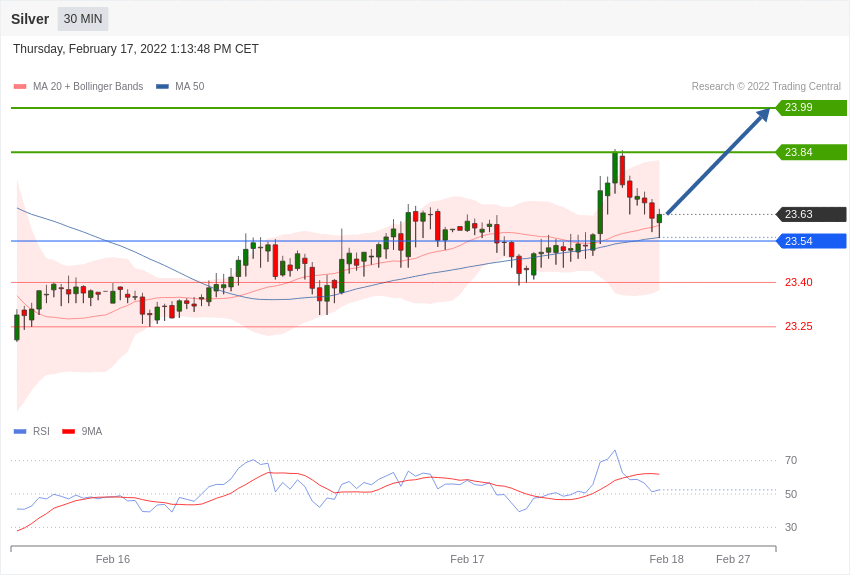
Task: Click the 23.40 red support label
Action: click(x=799, y=282)
